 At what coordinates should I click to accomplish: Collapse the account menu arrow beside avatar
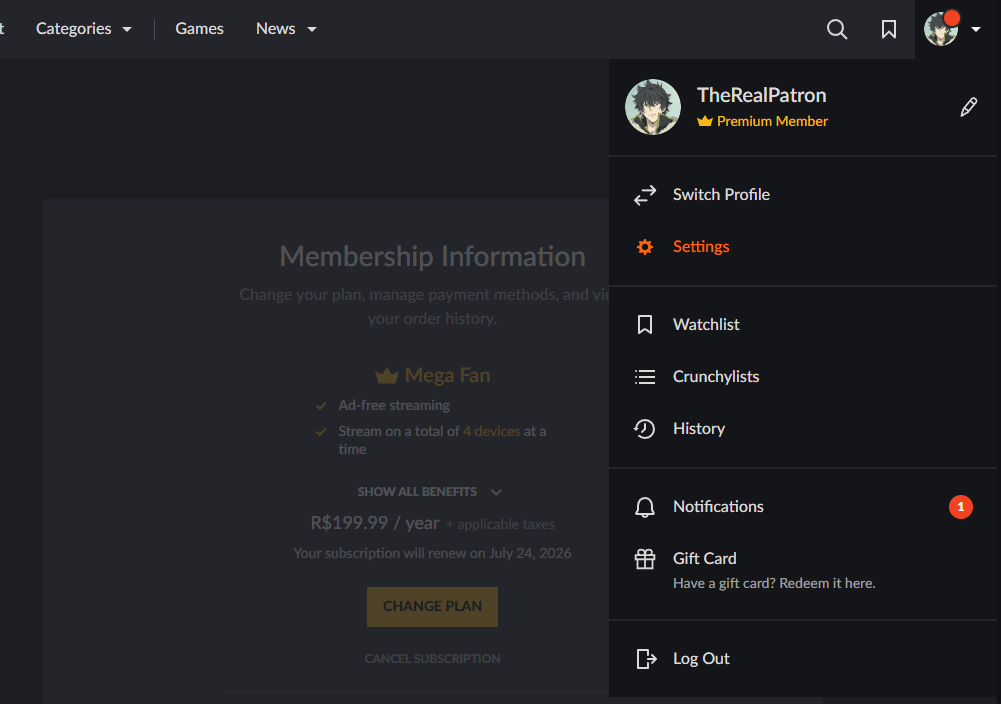976,30
